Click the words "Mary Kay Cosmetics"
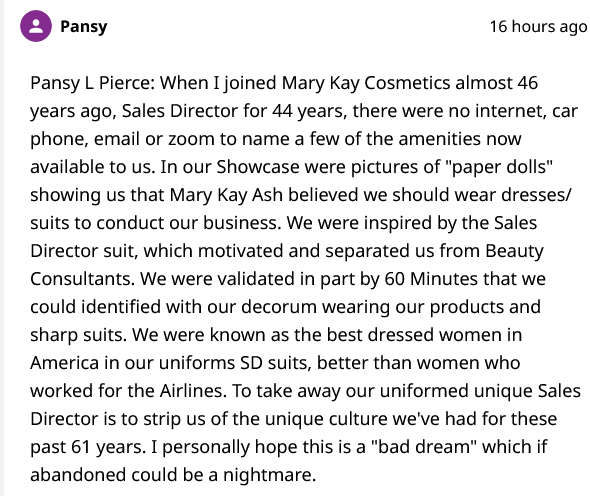The height and width of the screenshot is (496, 590). coord(366,83)
